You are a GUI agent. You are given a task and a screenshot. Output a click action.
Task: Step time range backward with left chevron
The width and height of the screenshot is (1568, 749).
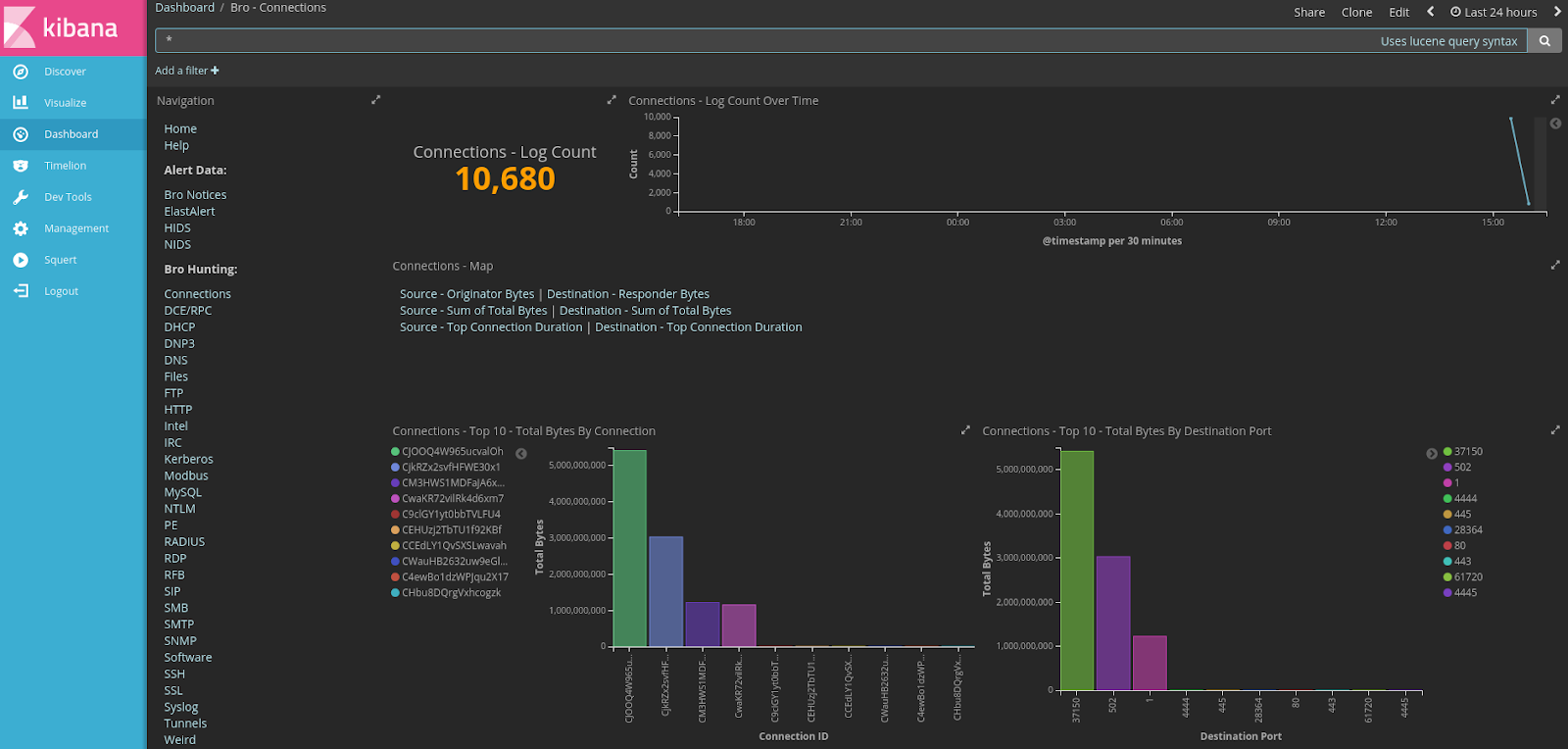point(1431,12)
